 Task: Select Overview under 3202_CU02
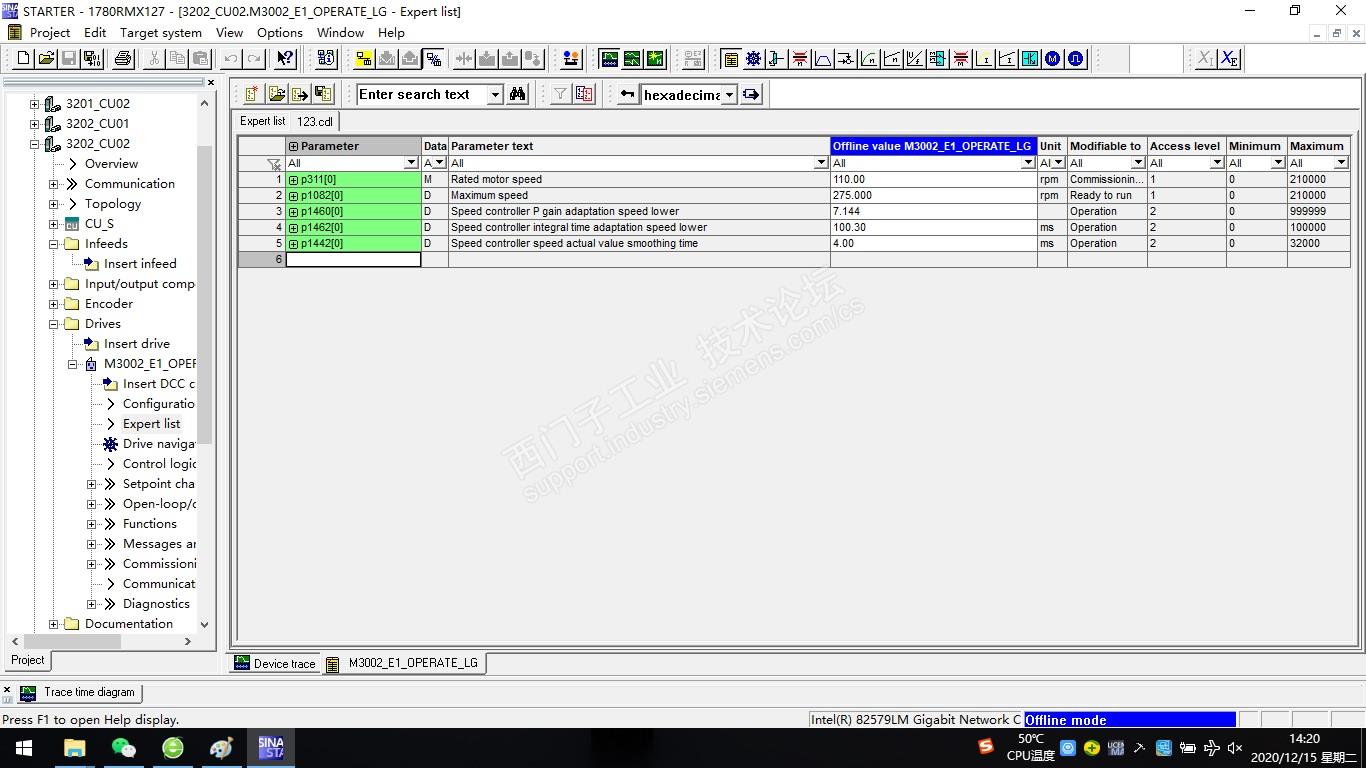click(x=111, y=164)
